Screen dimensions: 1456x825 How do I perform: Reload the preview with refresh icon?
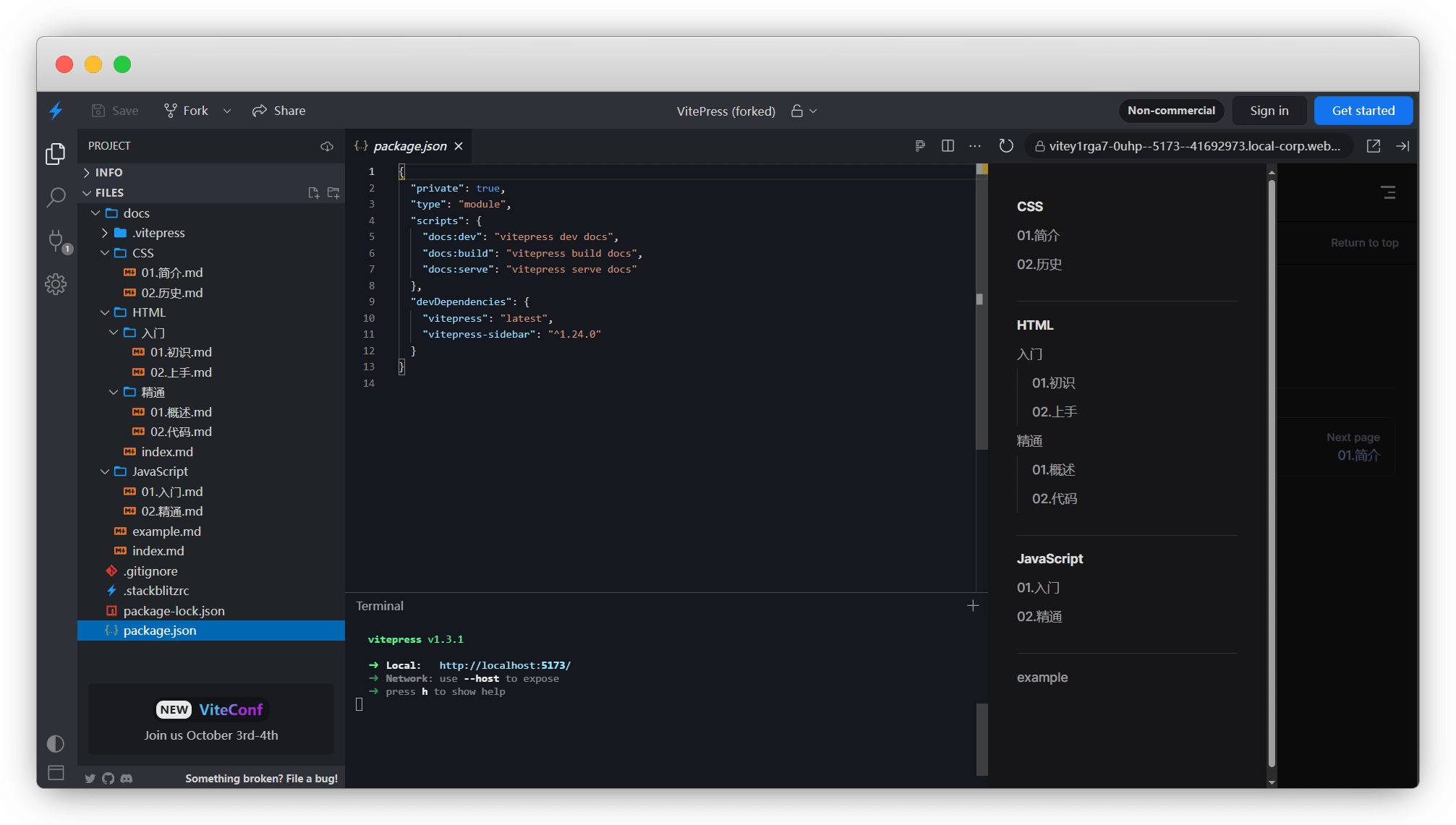pyautogui.click(x=1006, y=146)
